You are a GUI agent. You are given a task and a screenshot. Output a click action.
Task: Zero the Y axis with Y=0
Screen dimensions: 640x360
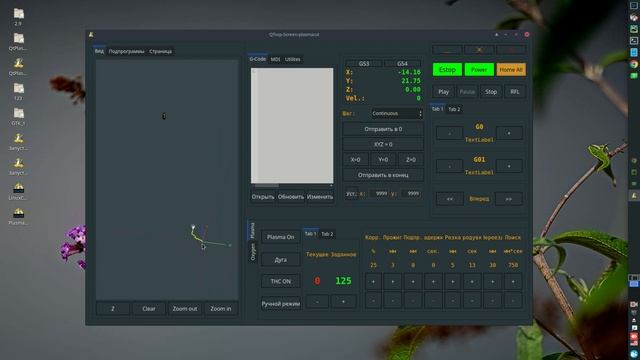(383, 160)
